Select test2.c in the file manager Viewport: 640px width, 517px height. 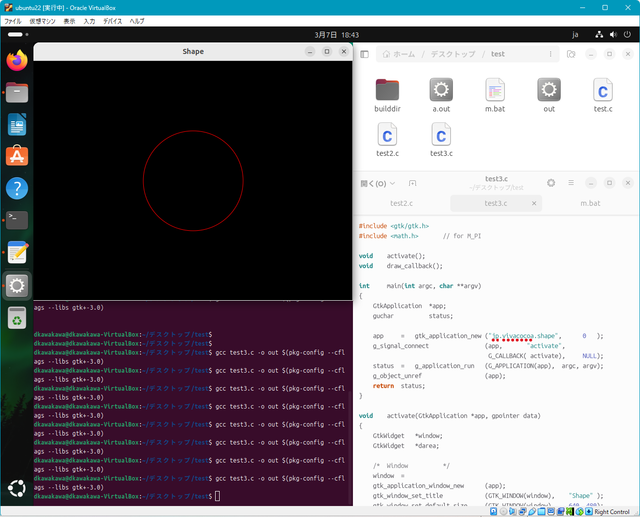coord(387,136)
